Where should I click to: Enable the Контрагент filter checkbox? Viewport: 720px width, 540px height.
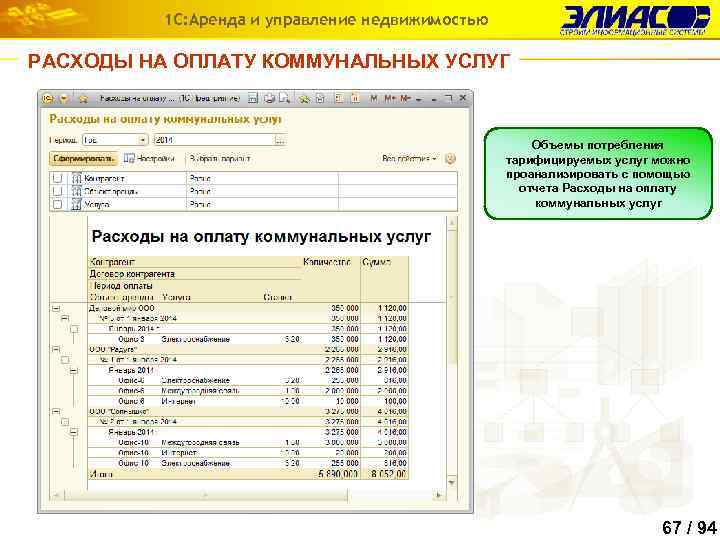coord(57,178)
